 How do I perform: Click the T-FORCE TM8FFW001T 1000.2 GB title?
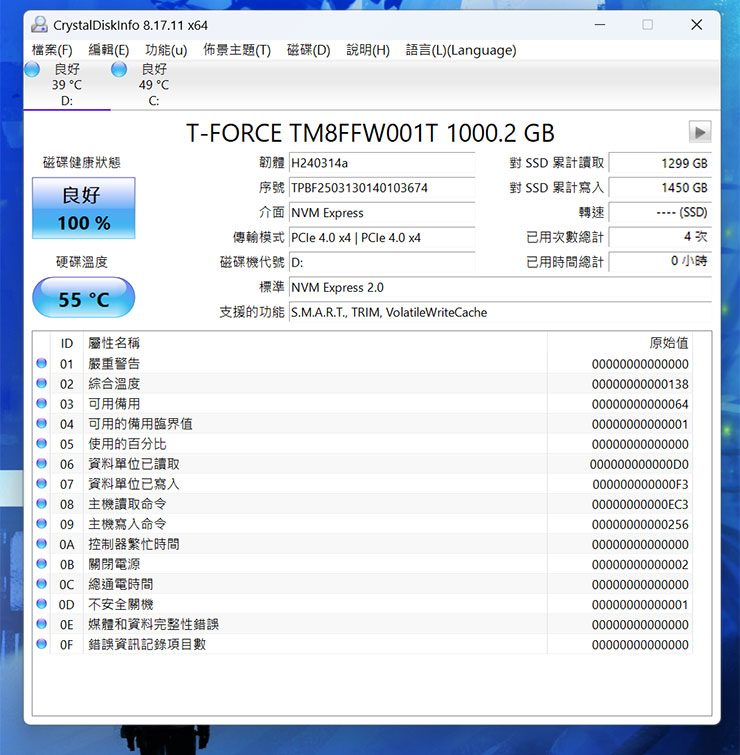point(370,133)
